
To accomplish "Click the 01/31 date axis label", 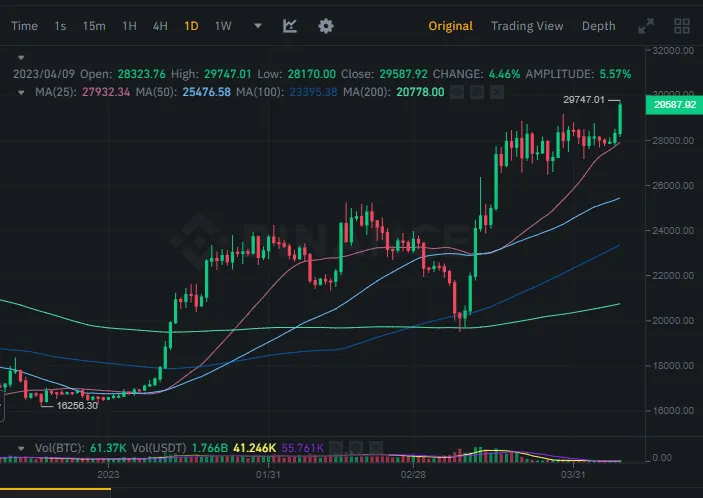I will [268, 474].
